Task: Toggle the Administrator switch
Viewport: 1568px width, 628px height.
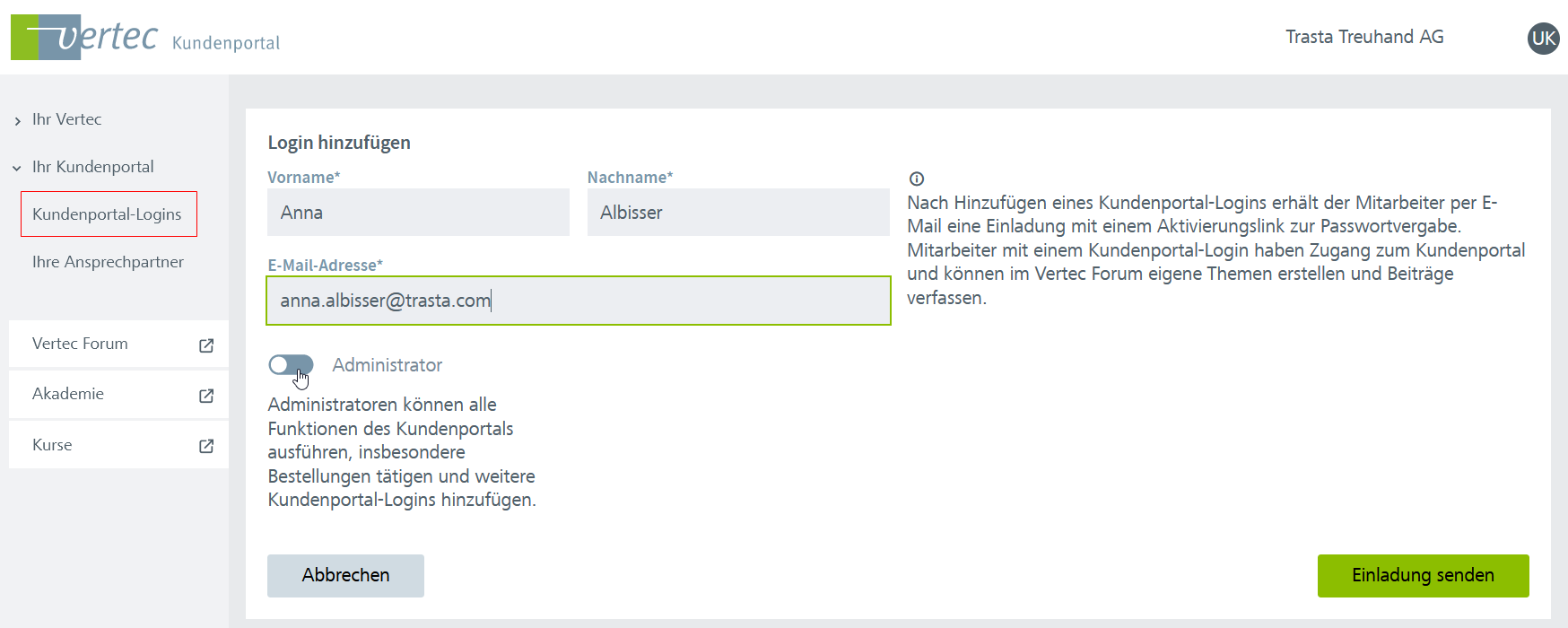Action: (291, 365)
